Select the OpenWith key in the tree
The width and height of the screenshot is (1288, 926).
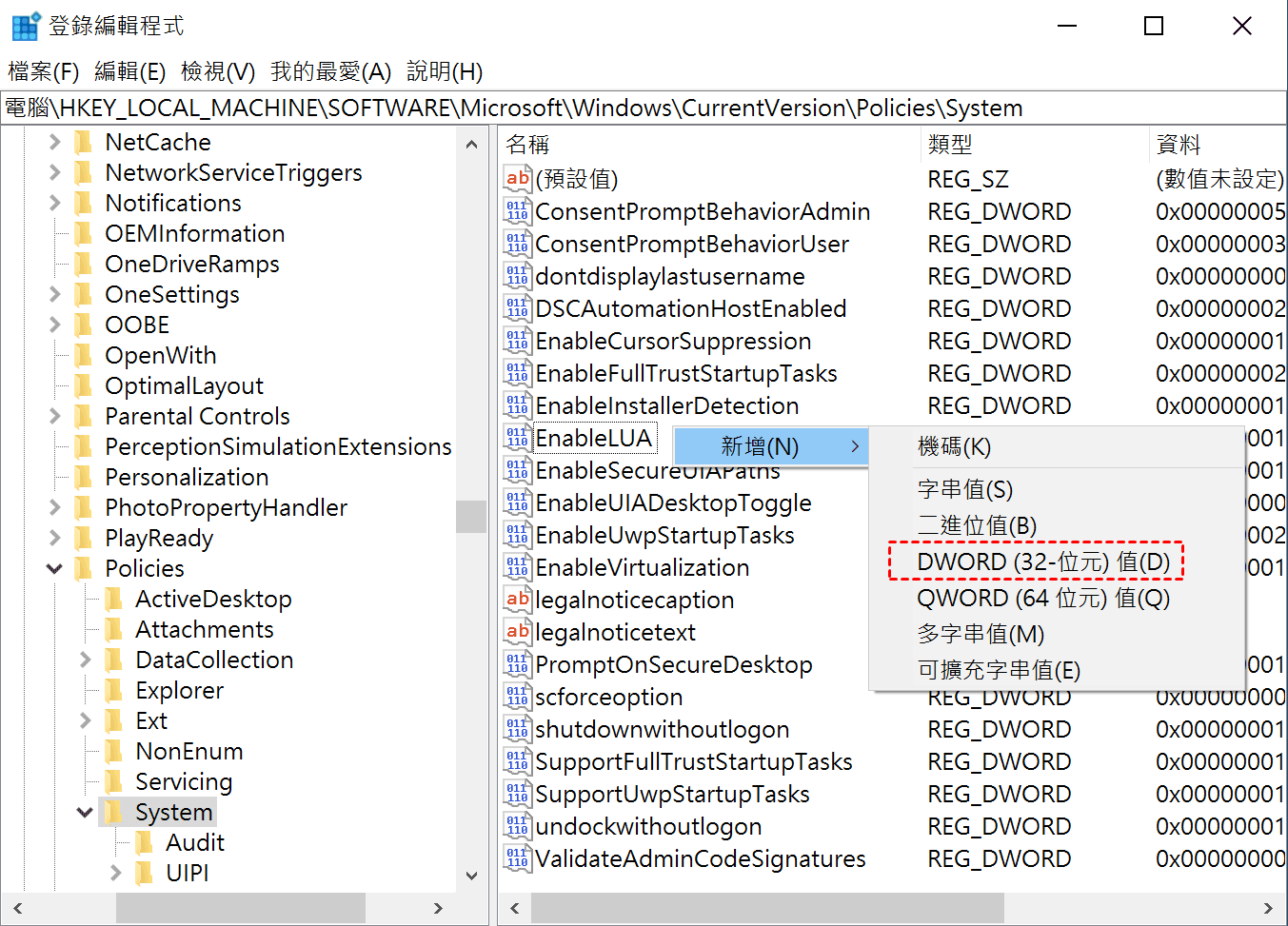coord(161,355)
